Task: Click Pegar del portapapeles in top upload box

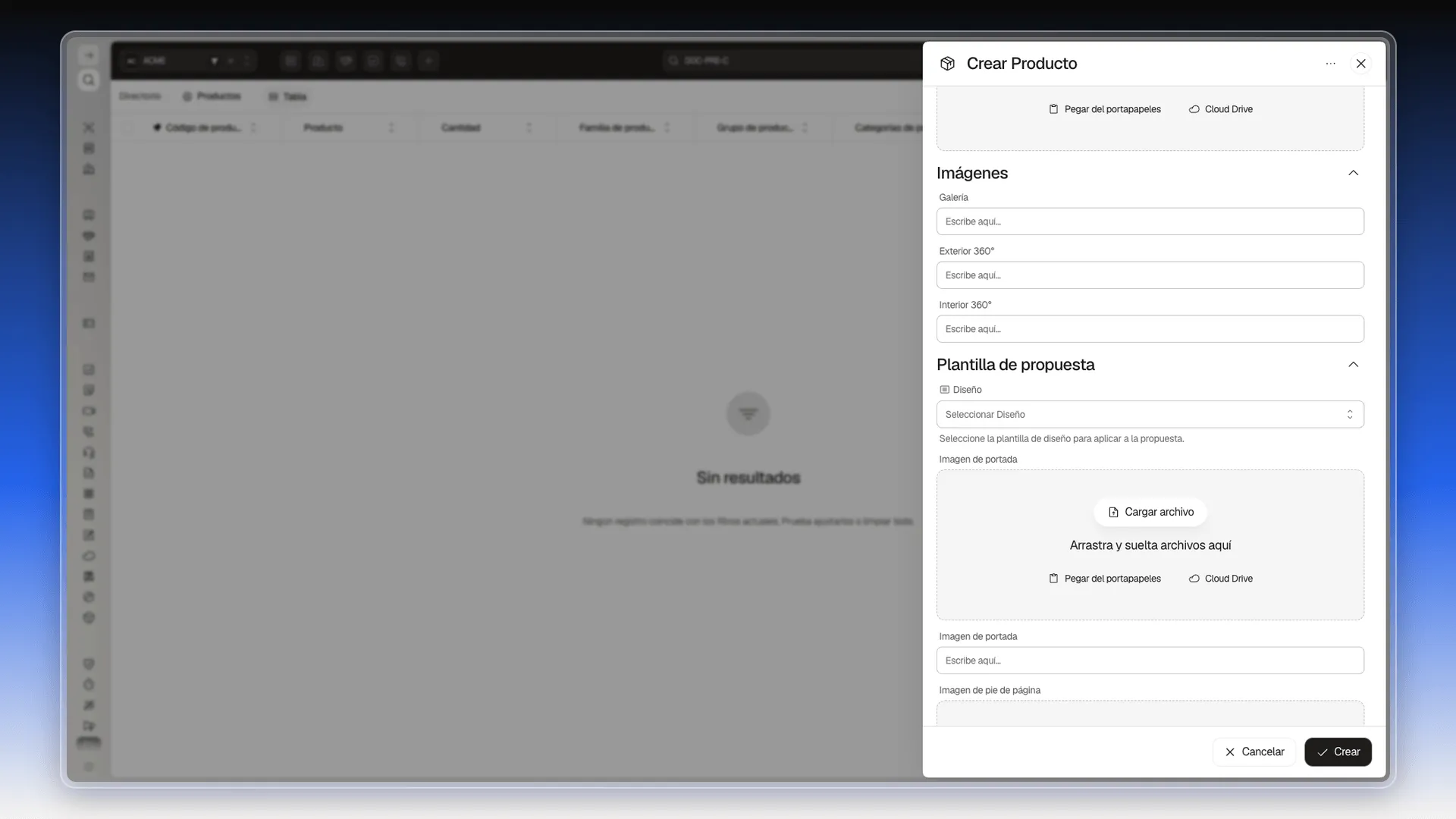Action: click(x=1104, y=109)
